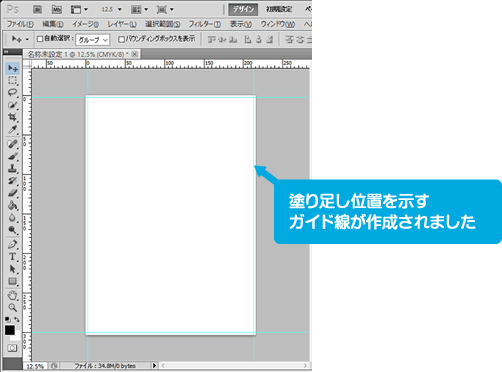Click the 12.5% zoom field in status bar
This screenshot has height=372, width=502.
click(x=35, y=366)
